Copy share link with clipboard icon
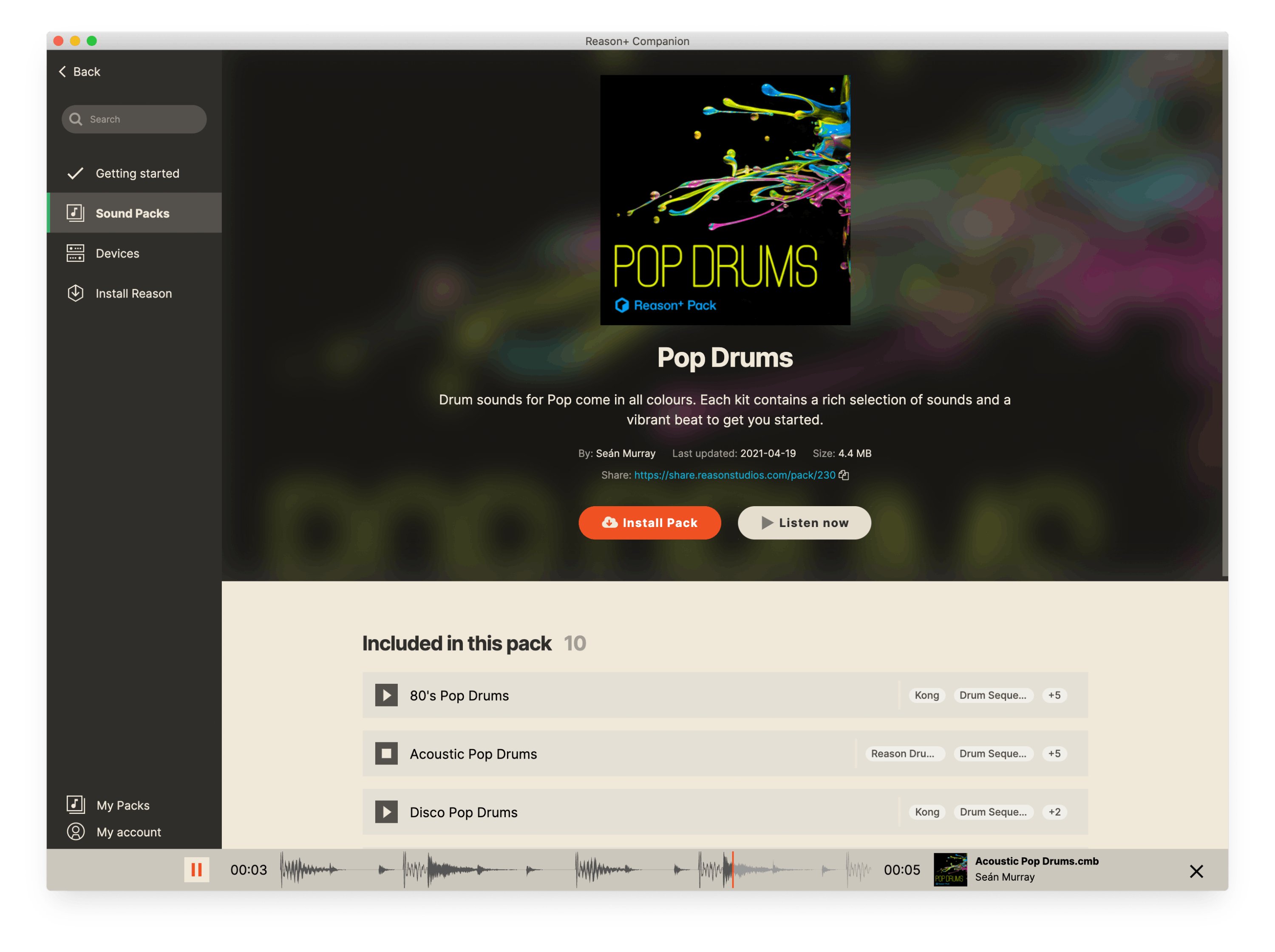 pyautogui.click(x=844, y=475)
